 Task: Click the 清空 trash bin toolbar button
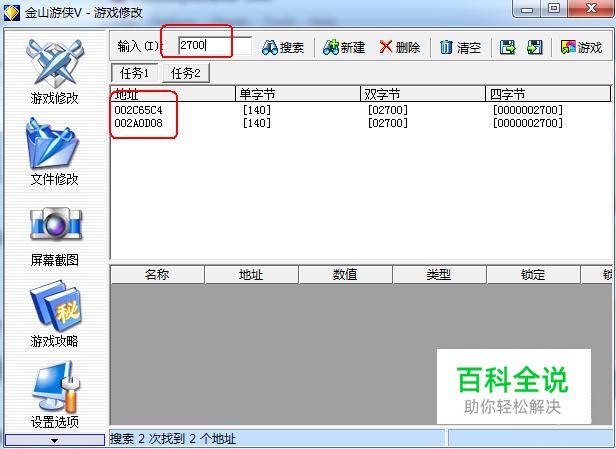(460, 48)
